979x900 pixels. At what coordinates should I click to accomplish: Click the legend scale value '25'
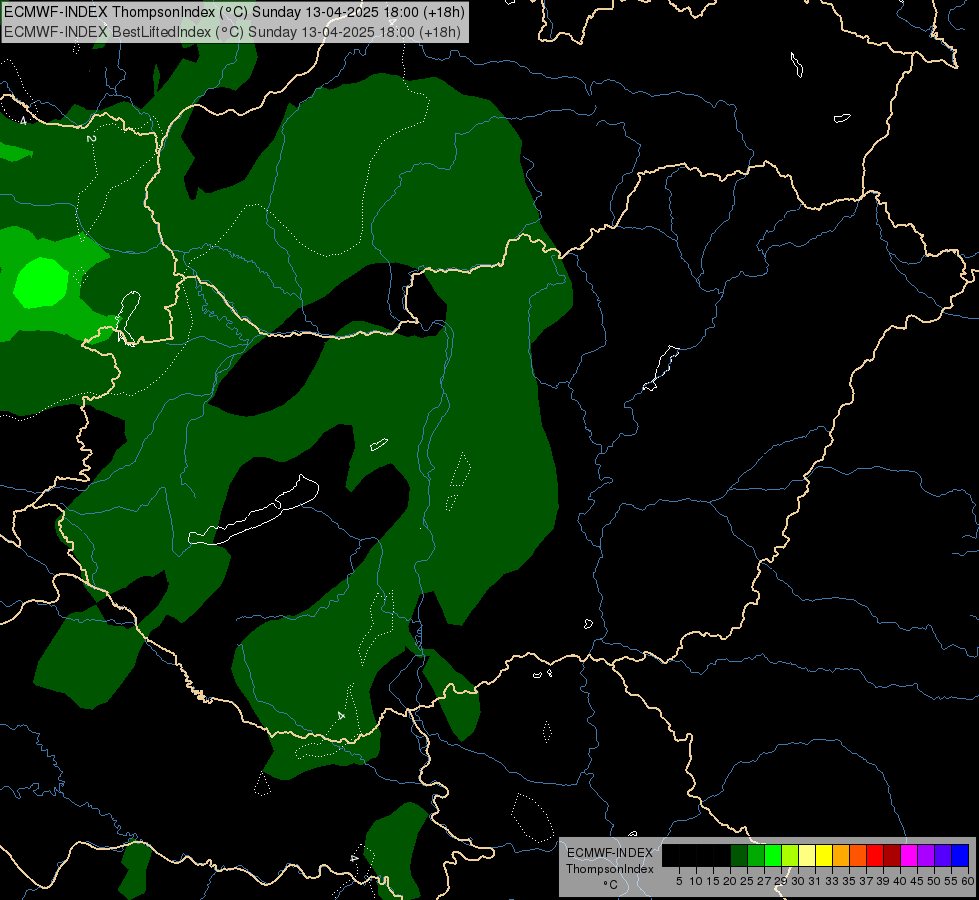tap(747, 881)
